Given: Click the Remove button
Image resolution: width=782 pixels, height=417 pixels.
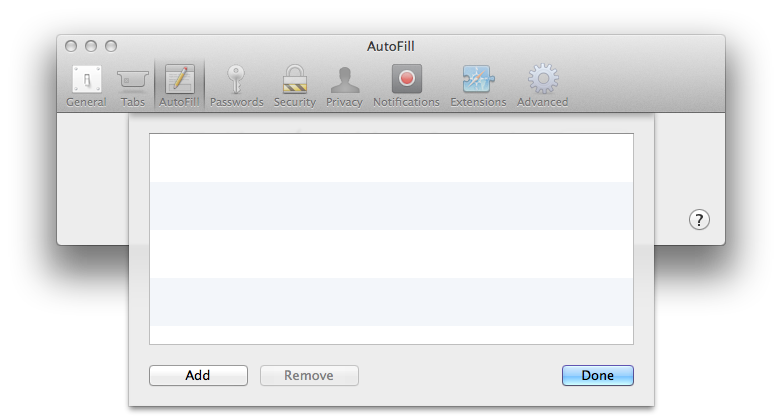Looking at the screenshot, I should pyautogui.click(x=309, y=375).
